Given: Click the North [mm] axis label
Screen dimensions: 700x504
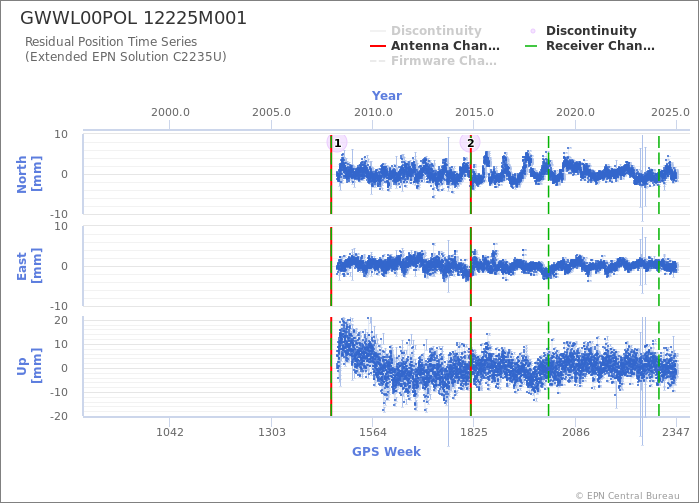Looking at the screenshot, I should [x=29, y=174].
